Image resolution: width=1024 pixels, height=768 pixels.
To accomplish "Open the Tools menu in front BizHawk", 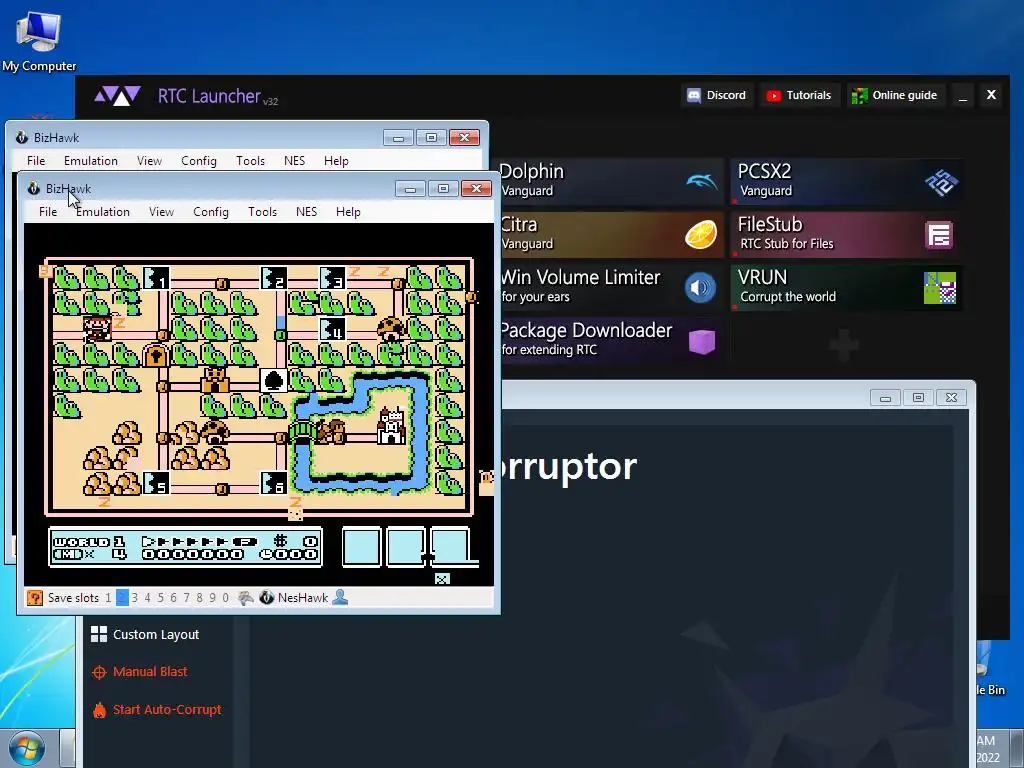I will click(262, 212).
